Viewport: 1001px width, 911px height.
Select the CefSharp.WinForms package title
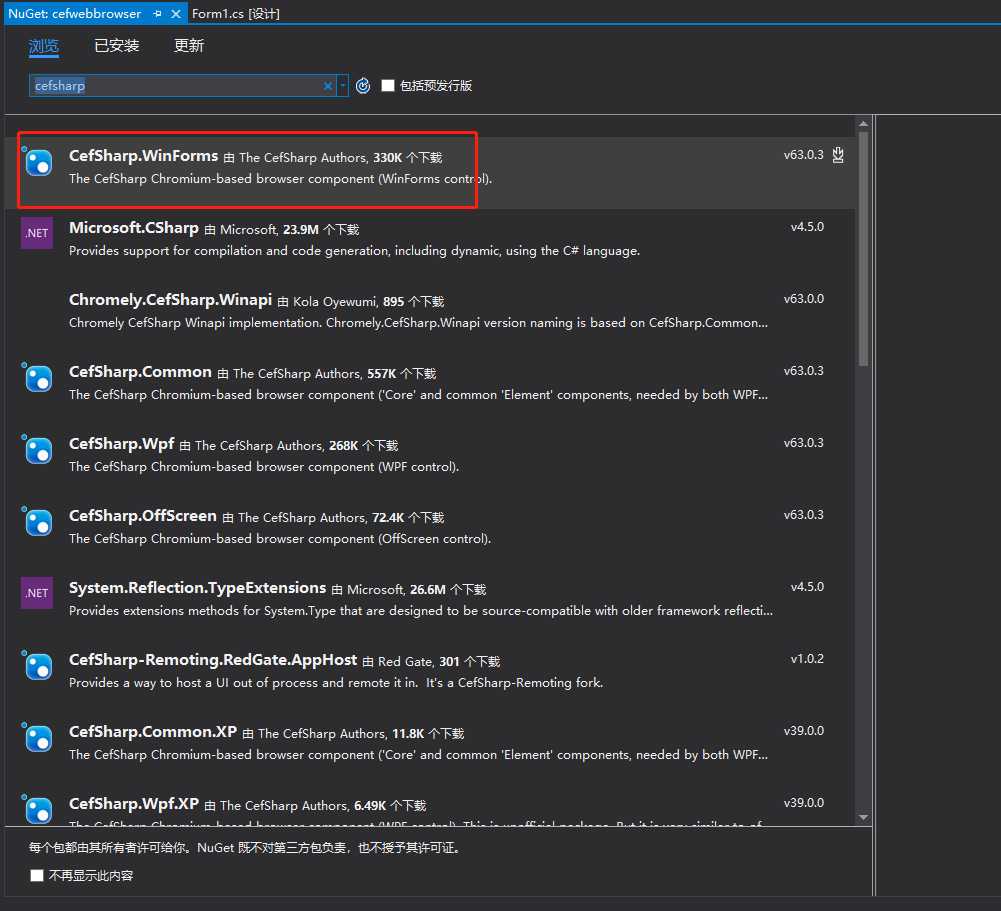(x=144, y=156)
